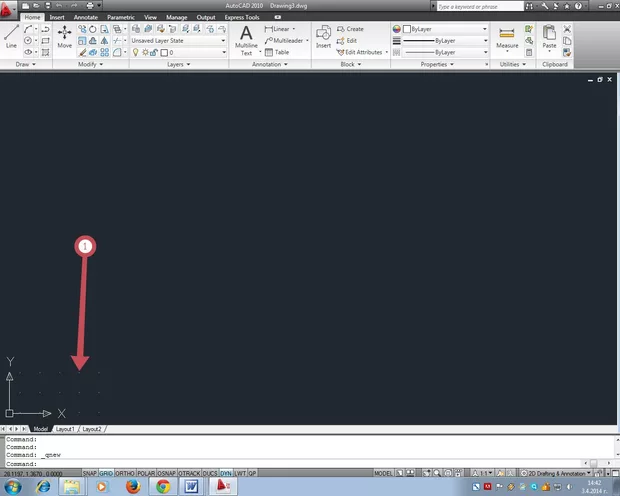620x496 pixels.
Task: Select the Rotate tool in Modify
Action: [x=93, y=29]
